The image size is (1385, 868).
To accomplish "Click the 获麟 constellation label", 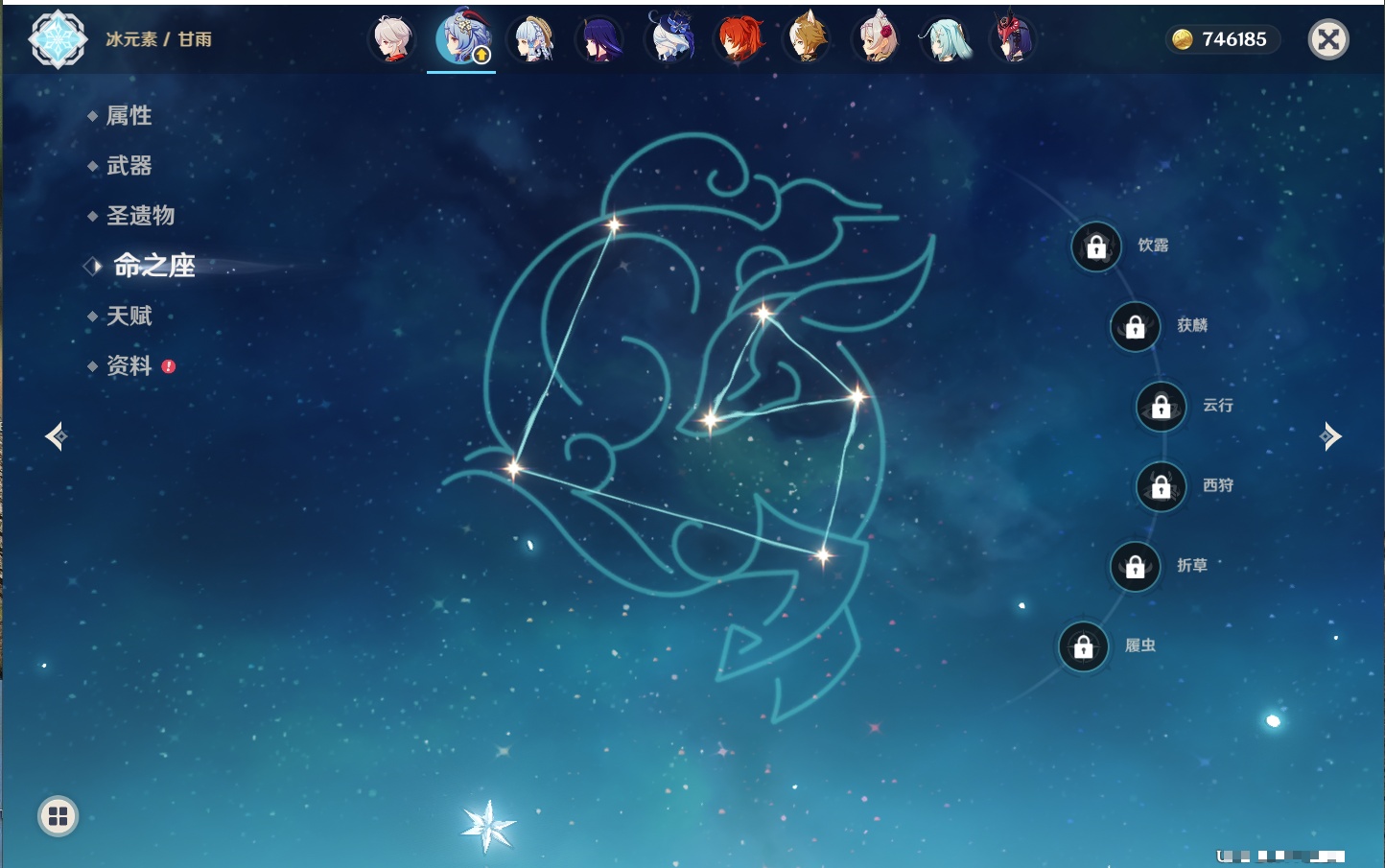I will (1192, 325).
